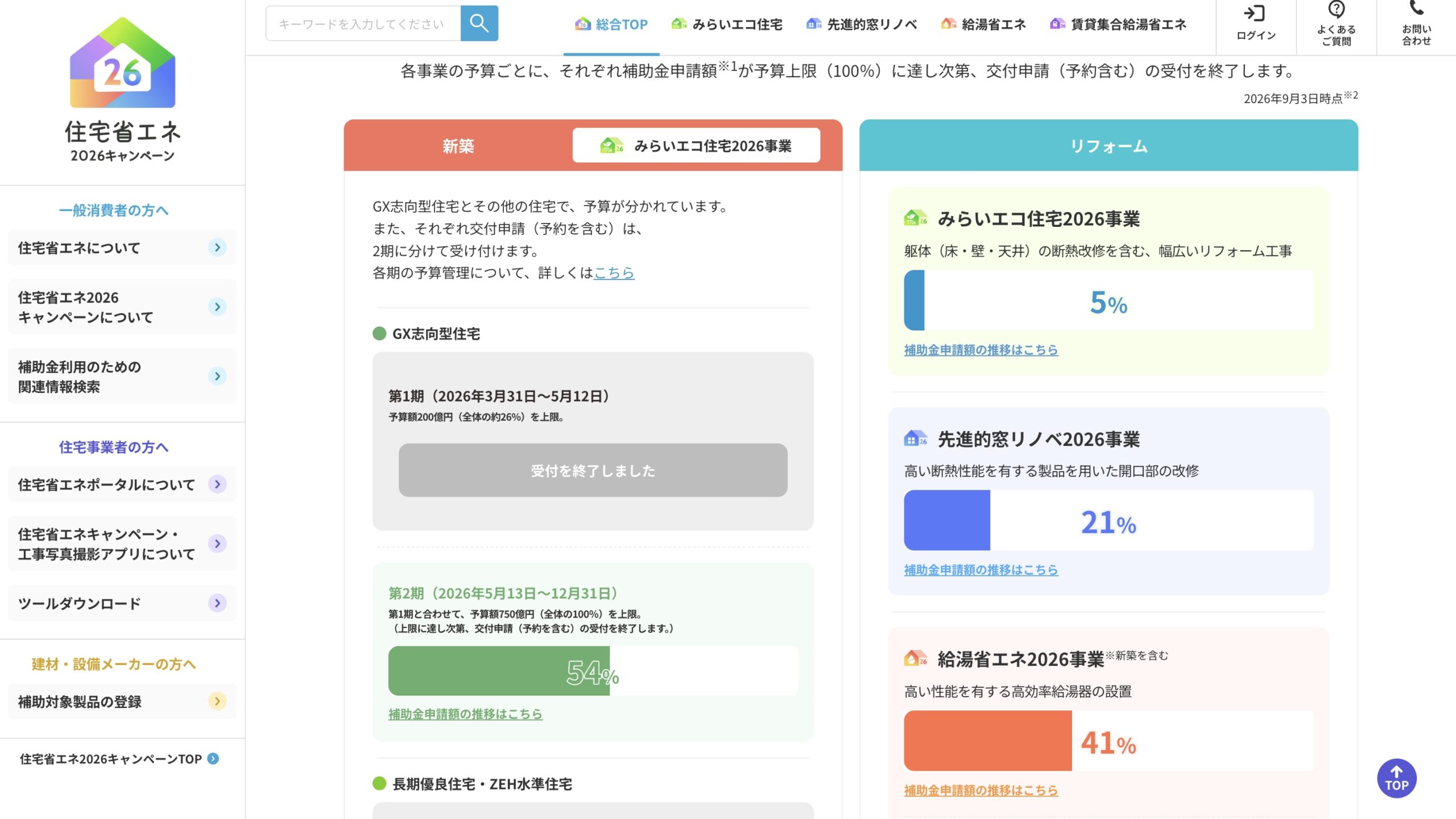Open the 給湯省エネ navigation tab

point(983,24)
